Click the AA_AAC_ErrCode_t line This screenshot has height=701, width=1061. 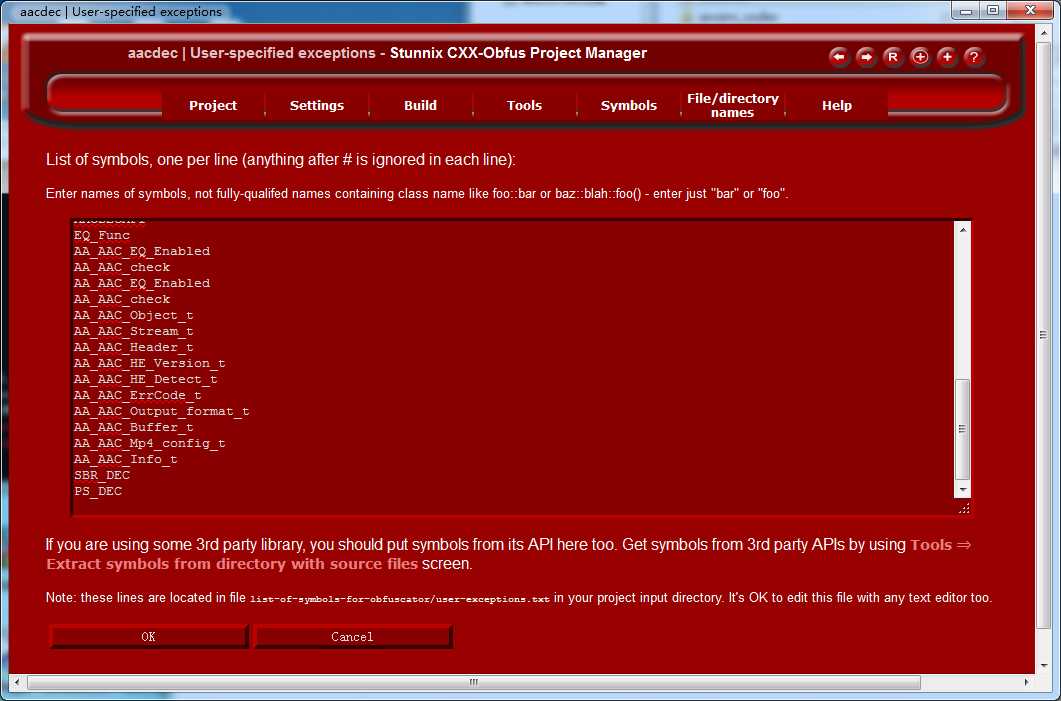click(x=137, y=395)
